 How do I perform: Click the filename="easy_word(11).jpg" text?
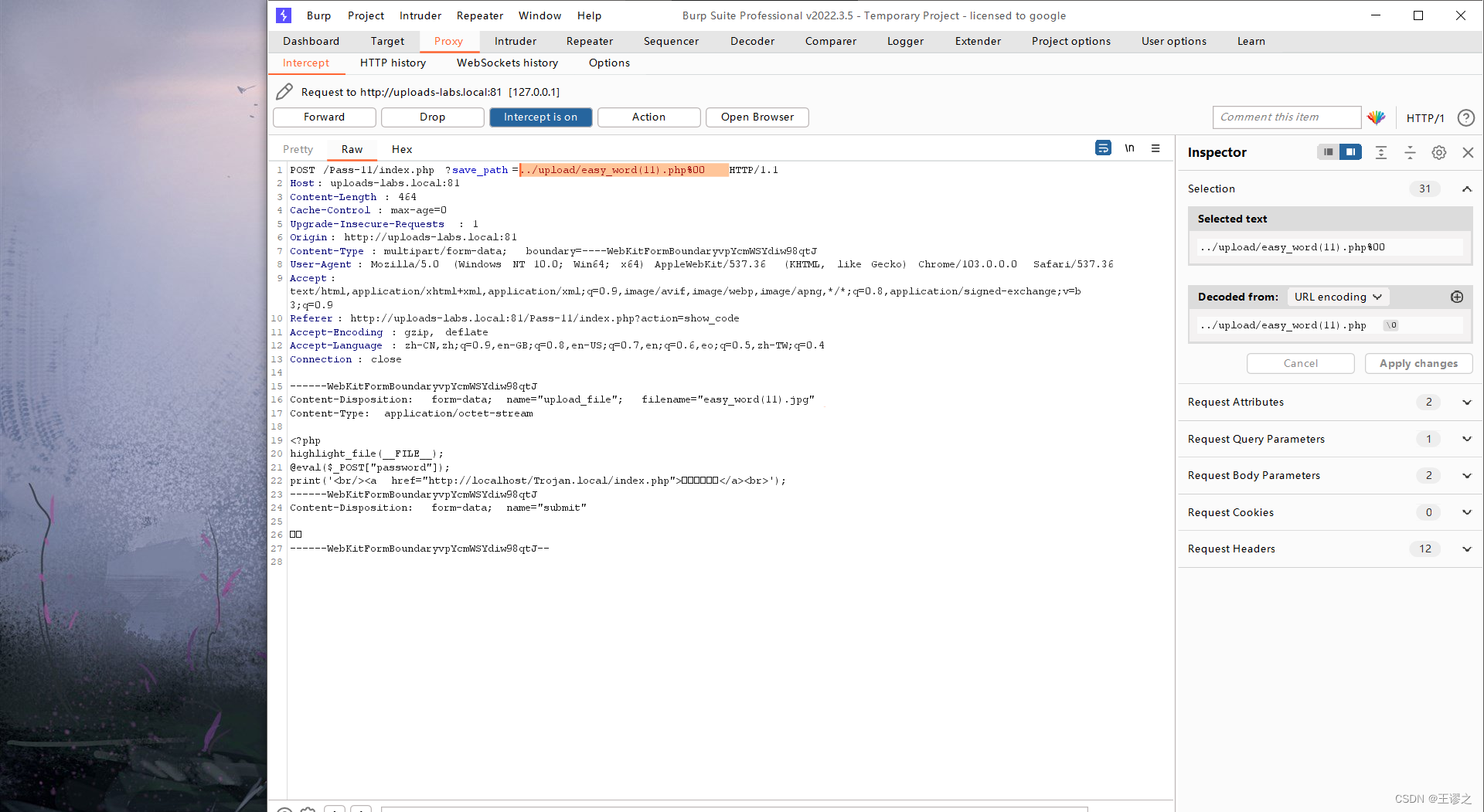[727, 399]
